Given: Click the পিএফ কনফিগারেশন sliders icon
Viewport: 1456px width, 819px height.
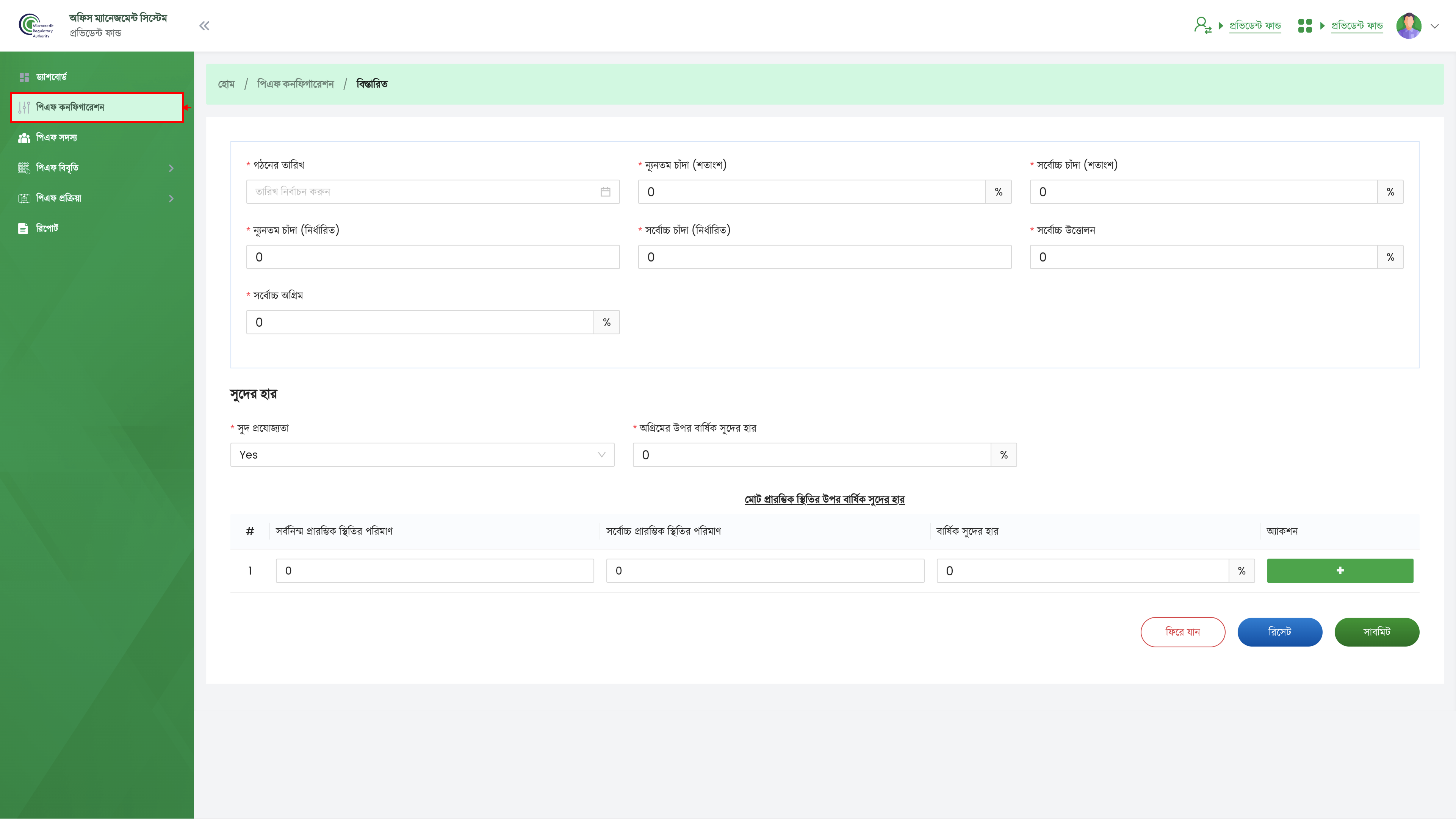Looking at the screenshot, I should coord(24,107).
